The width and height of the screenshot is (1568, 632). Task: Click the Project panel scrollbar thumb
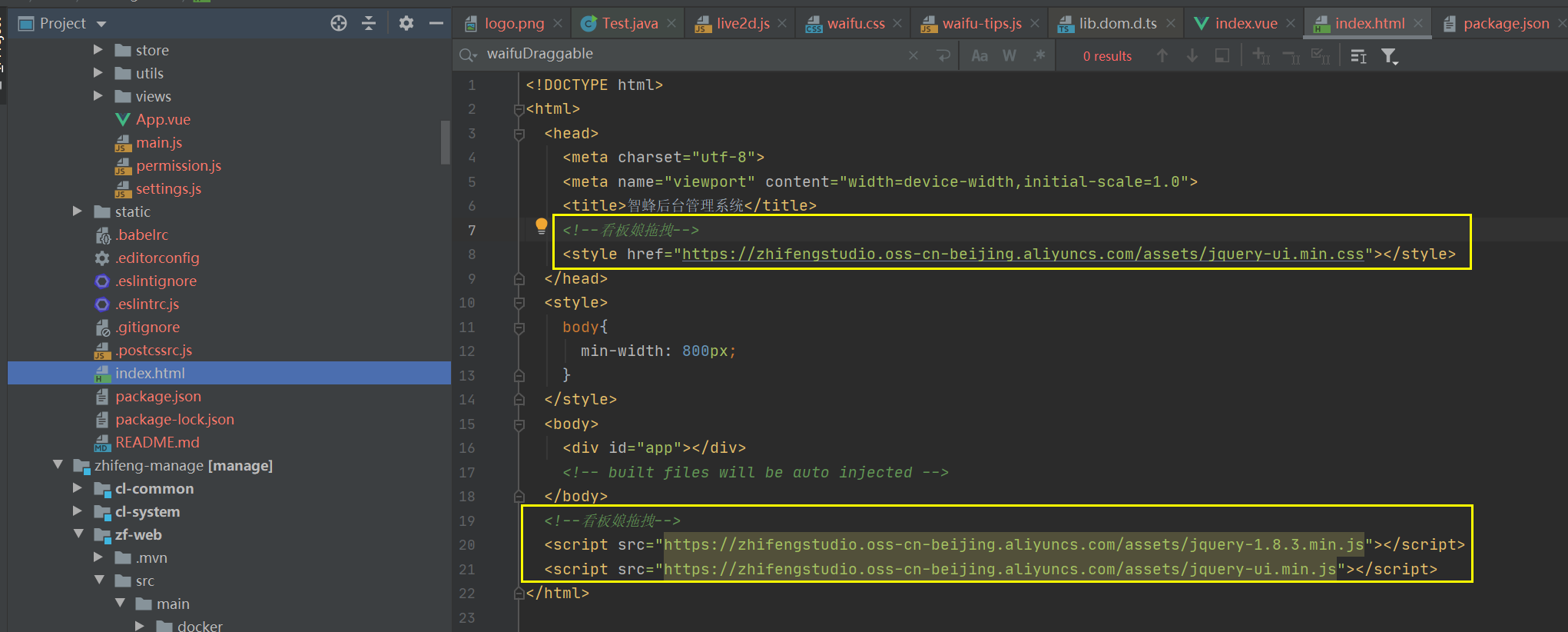click(x=446, y=142)
